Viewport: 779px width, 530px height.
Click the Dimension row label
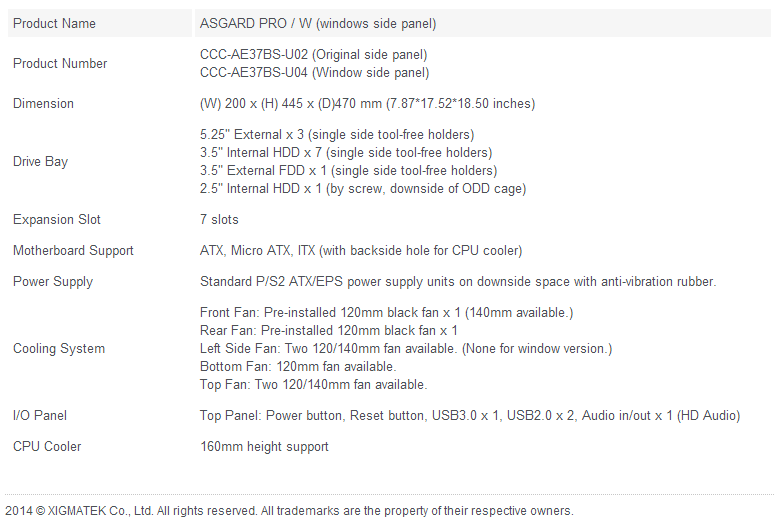click(x=43, y=103)
